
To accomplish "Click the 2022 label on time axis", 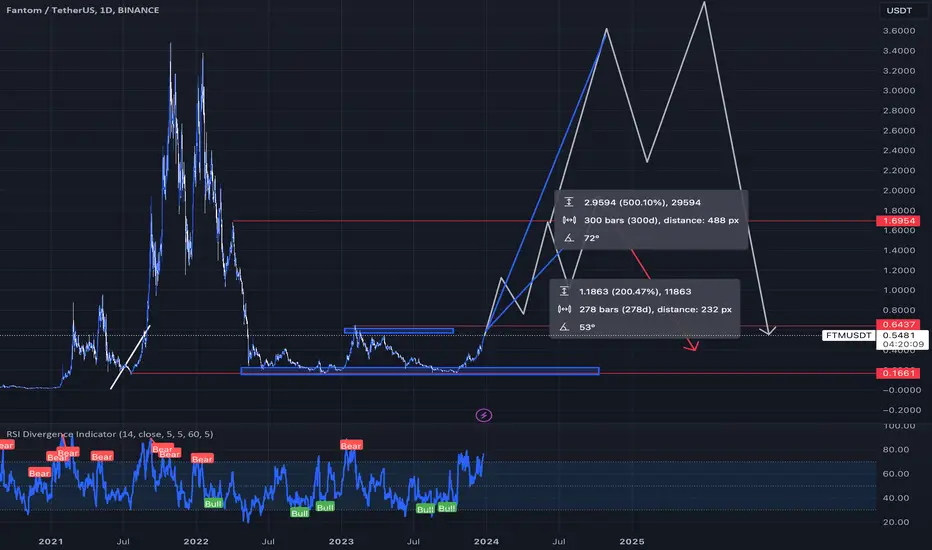I will coord(196,541).
